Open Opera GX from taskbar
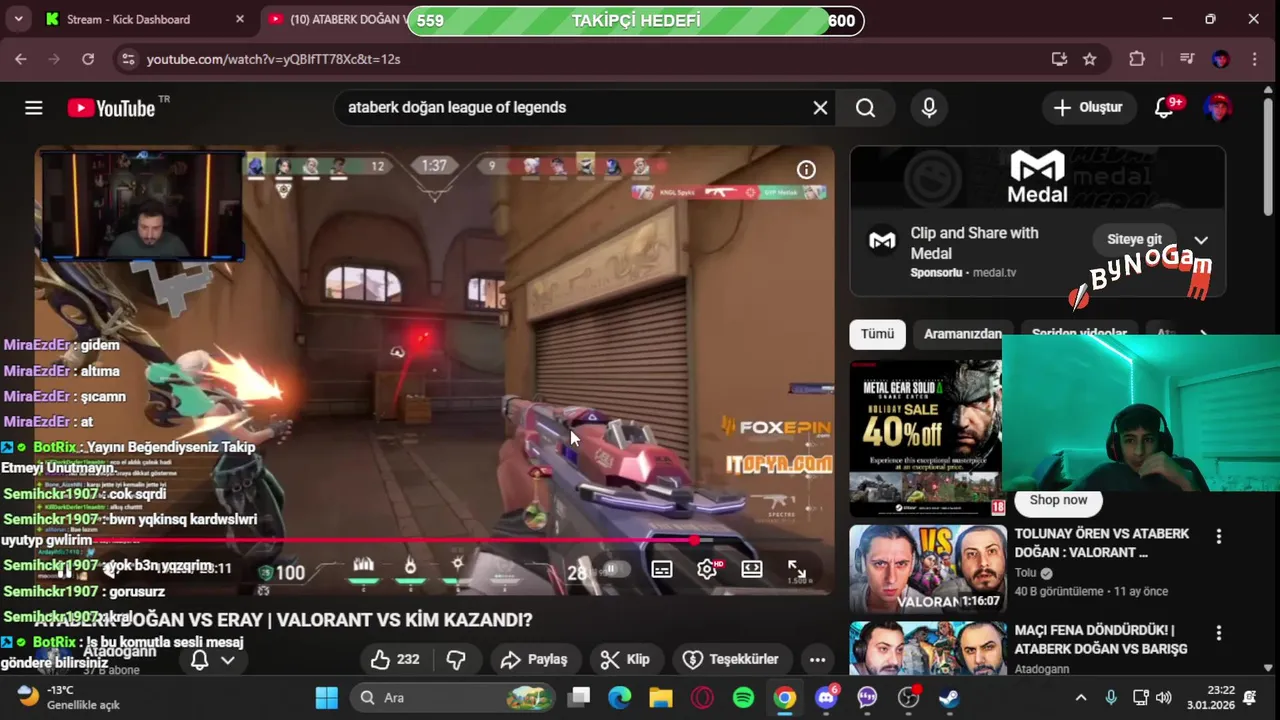1280x720 pixels. [702, 697]
